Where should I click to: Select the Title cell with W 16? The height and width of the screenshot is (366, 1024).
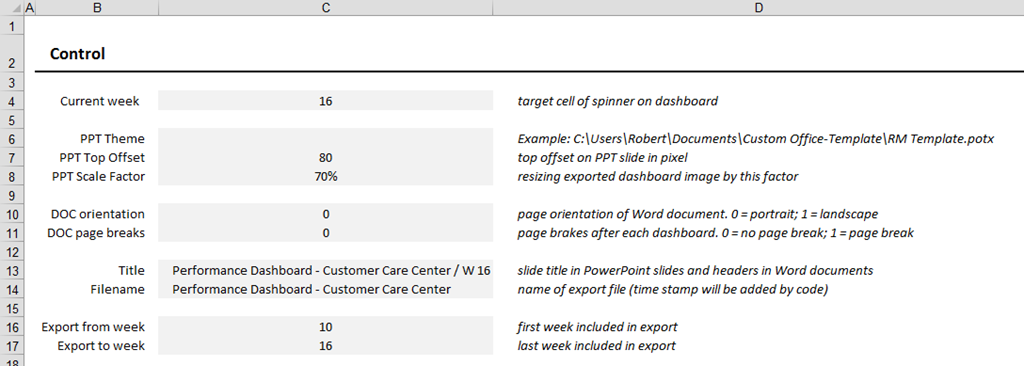[325, 271]
